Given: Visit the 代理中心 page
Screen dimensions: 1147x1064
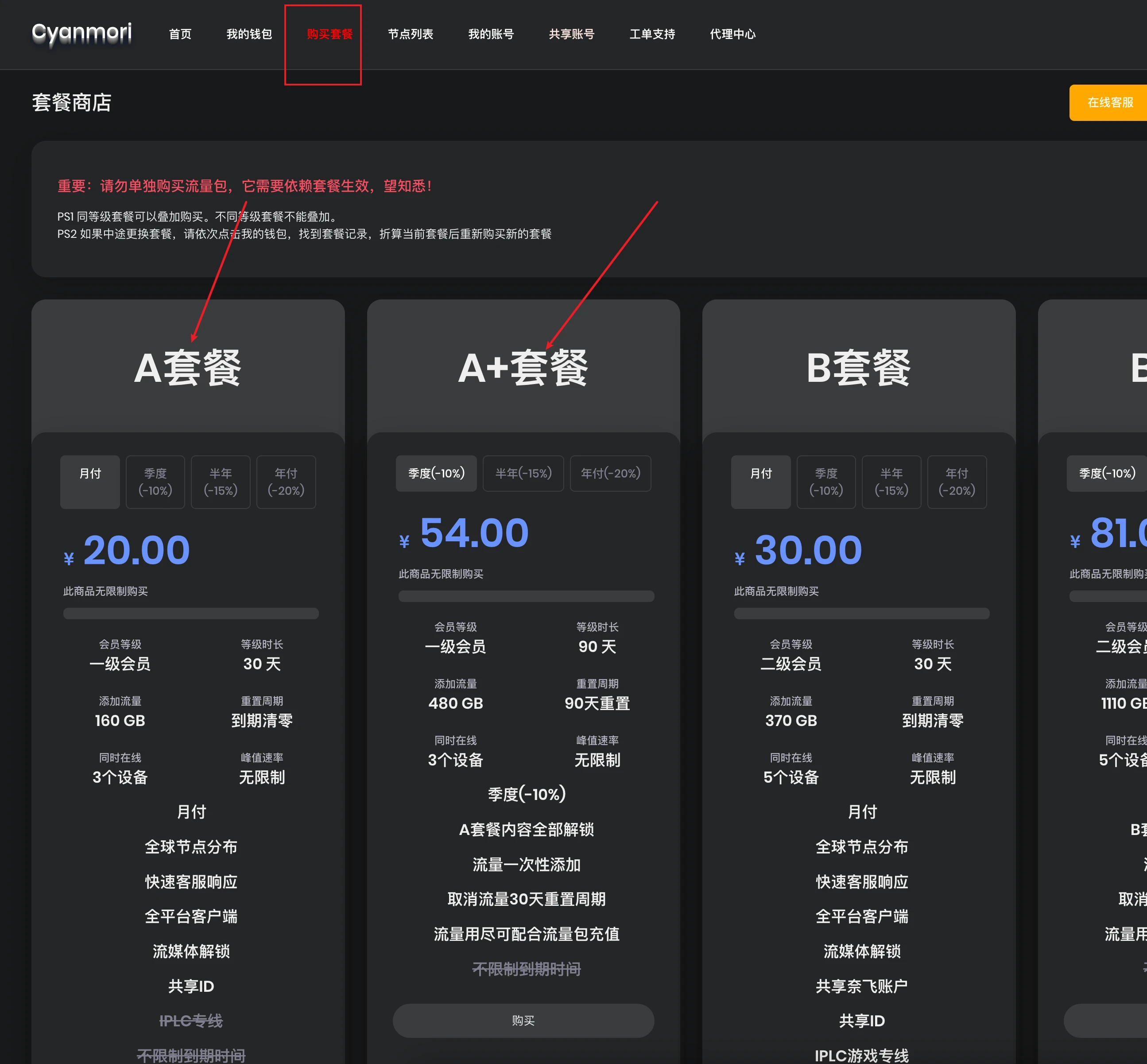Looking at the screenshot, I should (x=732, y=35).
